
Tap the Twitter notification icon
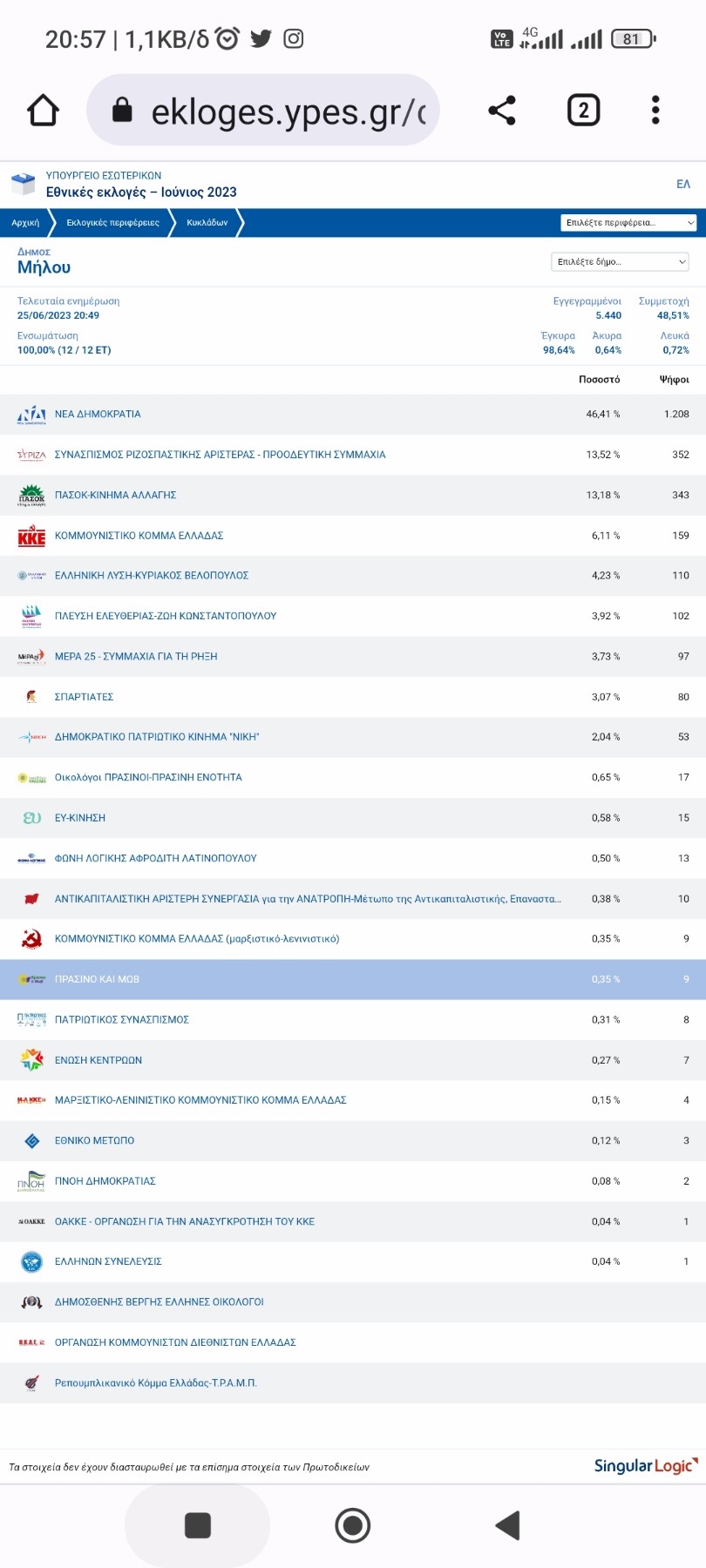[x=261, y=38]
